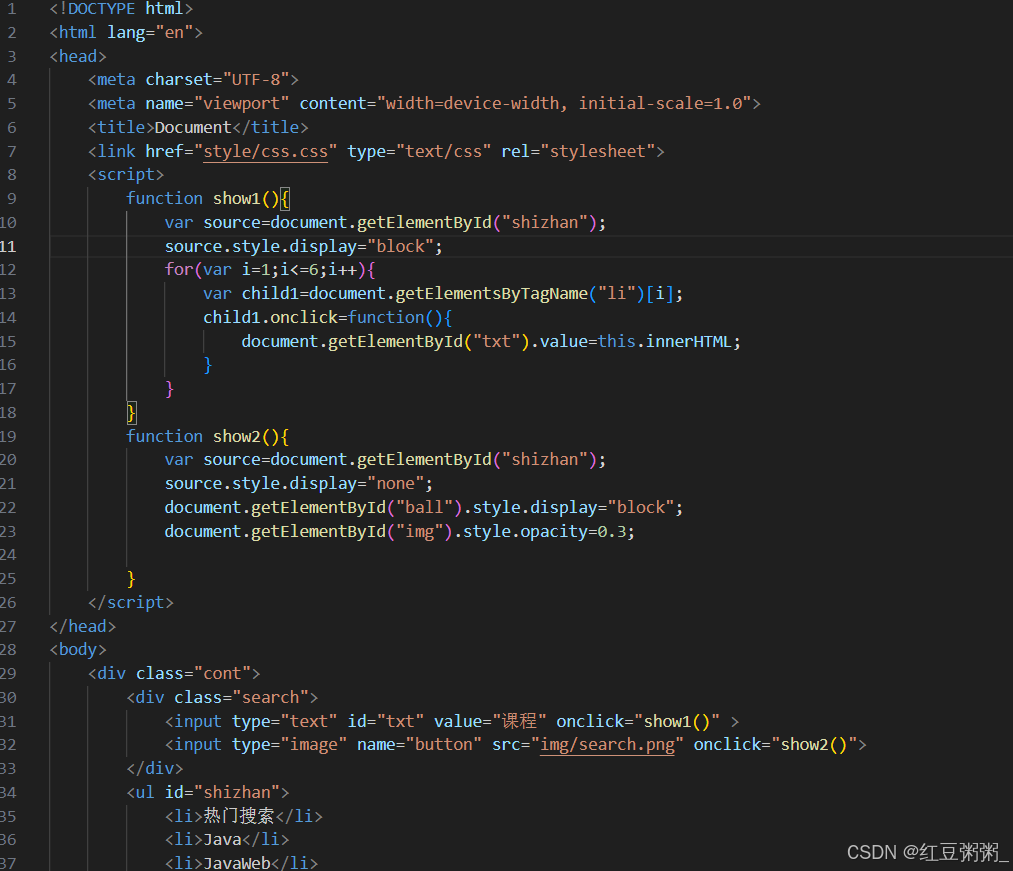Click the meta viewport content attribute text
Screen dimensions: 1013x871
point(525,103)
